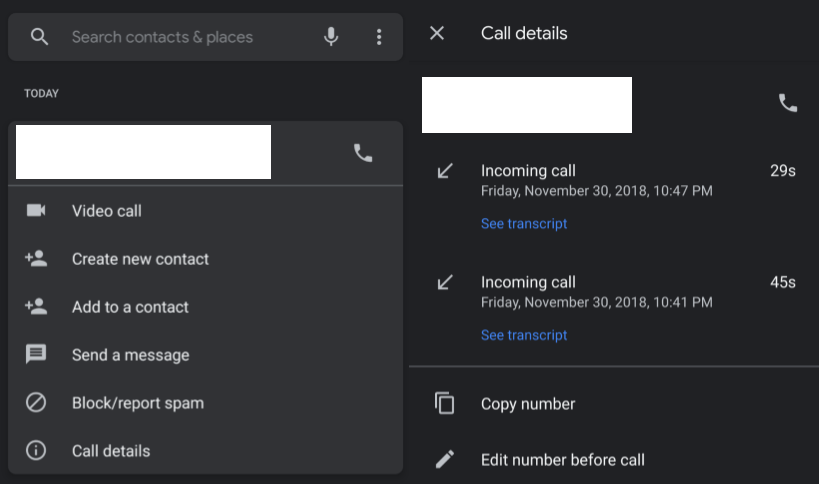
Task: Click phone icon in Call details panel
Action: pyautogui.click(x=788, y=103)
